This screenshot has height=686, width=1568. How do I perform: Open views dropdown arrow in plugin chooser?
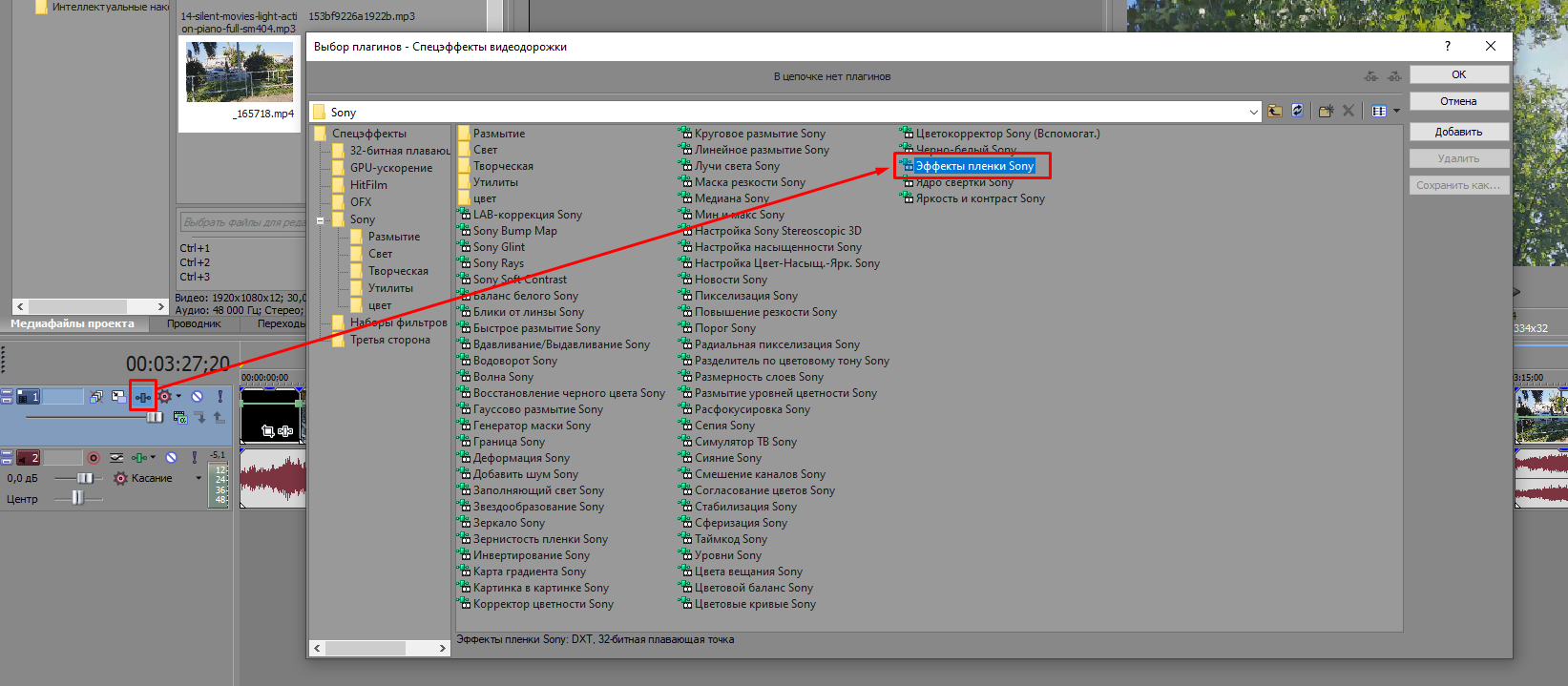[x=1396, y=111]
